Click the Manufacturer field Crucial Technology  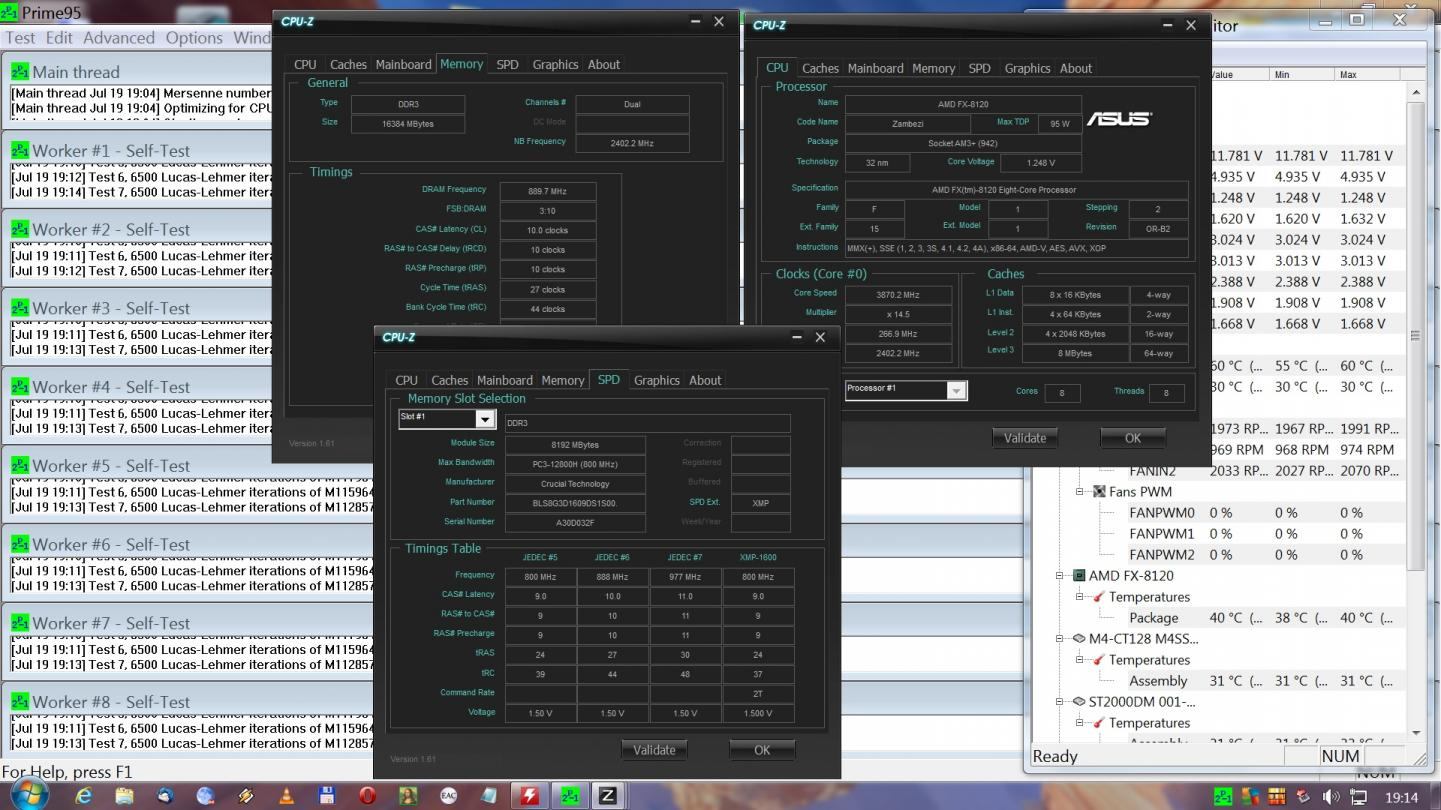coord(574,484)
